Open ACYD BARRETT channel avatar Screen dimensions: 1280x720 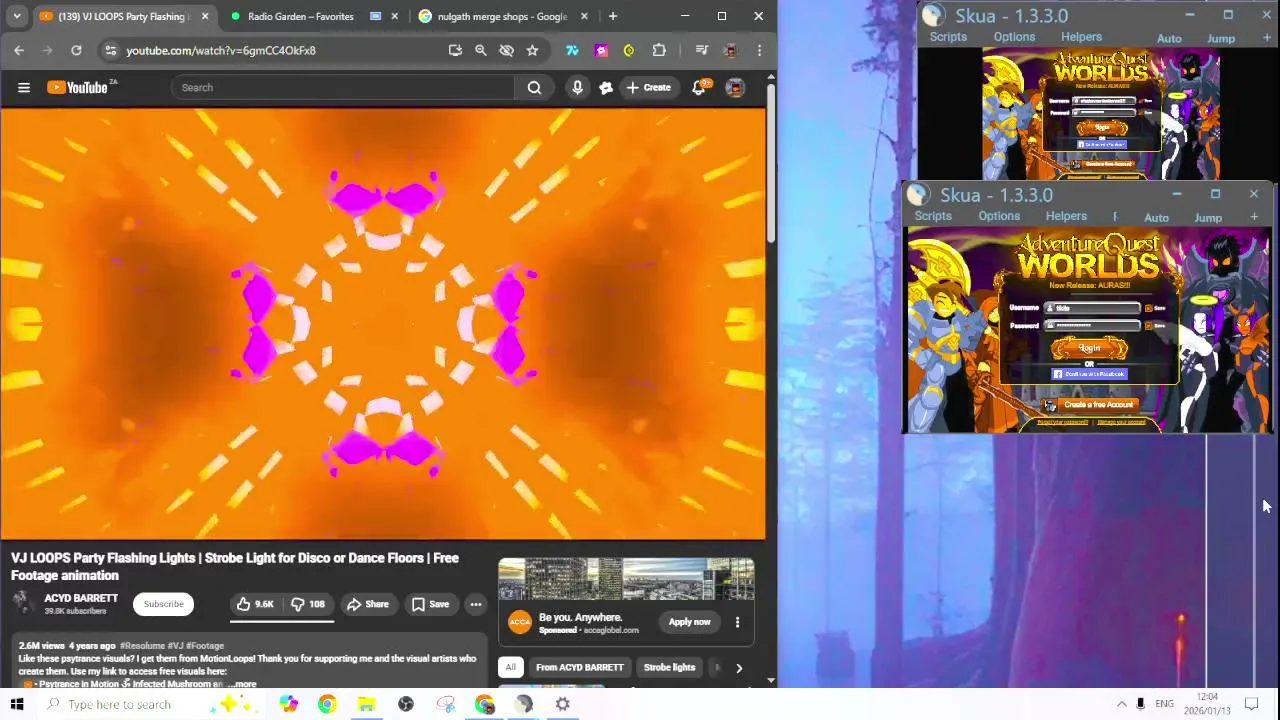tap(23, 602)
